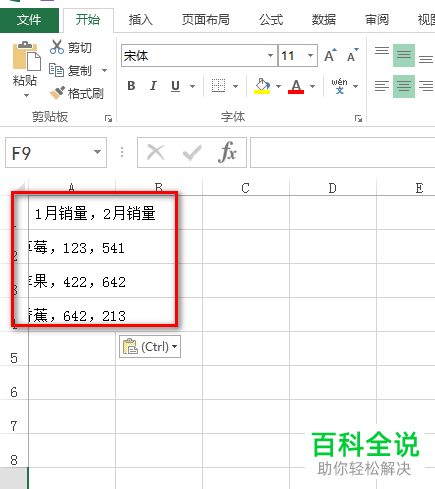435x489 pixels.
Task: Click the wén phonetic guide icon
Action: pos(339,86)
